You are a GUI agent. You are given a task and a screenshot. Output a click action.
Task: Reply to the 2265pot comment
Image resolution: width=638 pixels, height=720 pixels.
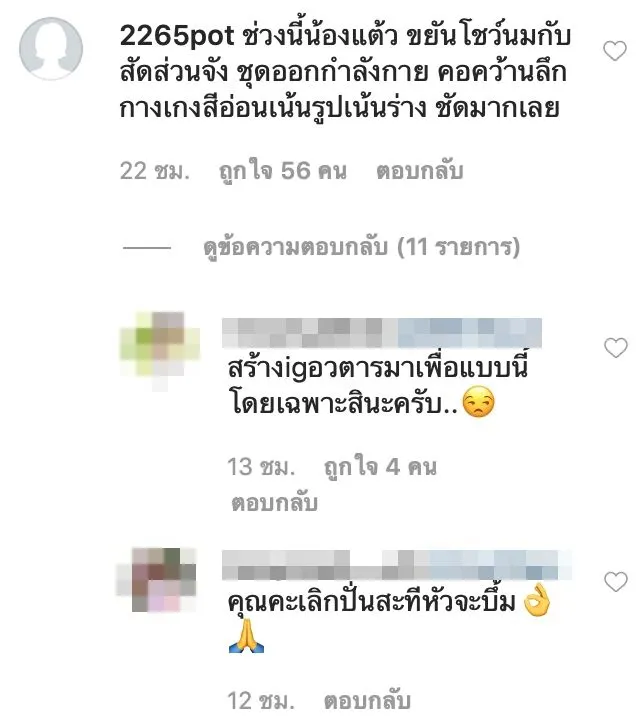(419, 171)
